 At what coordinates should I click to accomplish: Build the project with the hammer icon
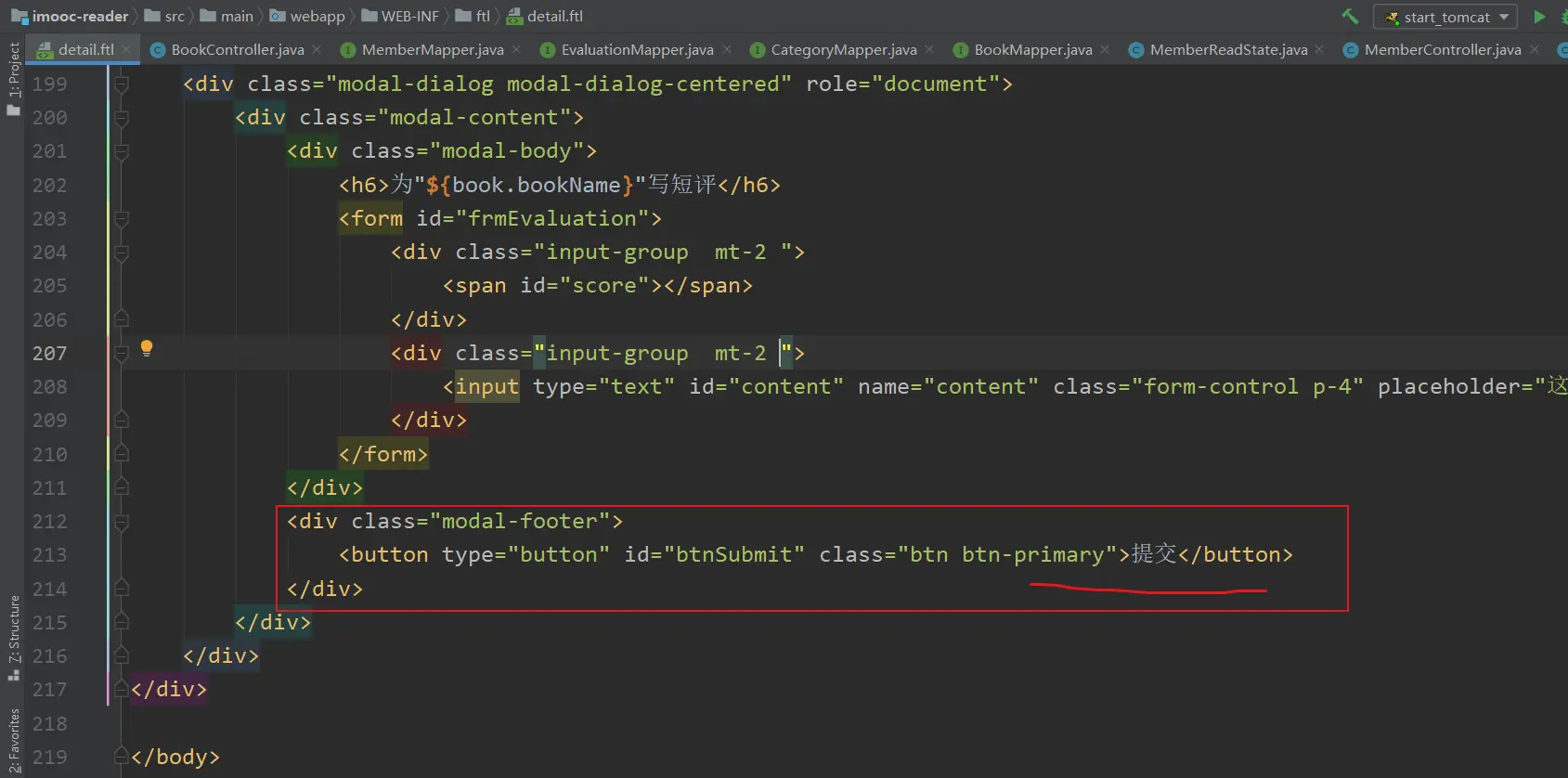[1350, 17]
